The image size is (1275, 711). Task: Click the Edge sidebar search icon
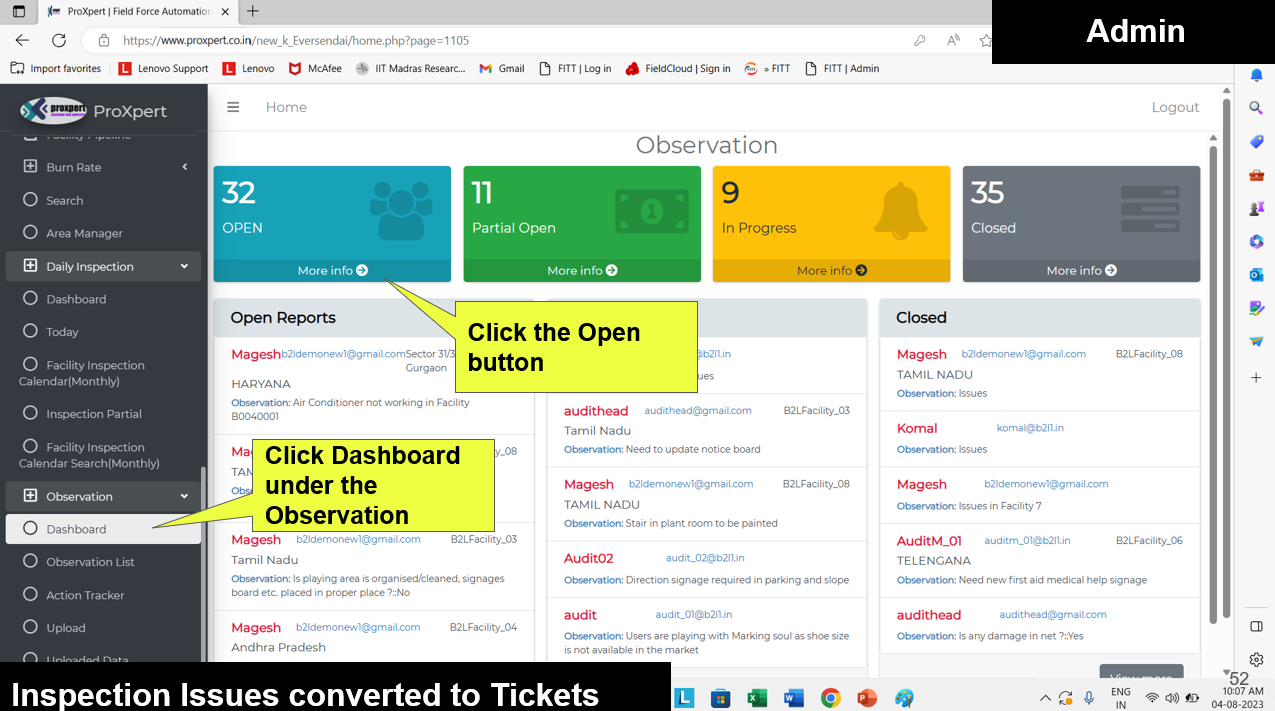pyautogui.click(x=1257, y=108)
